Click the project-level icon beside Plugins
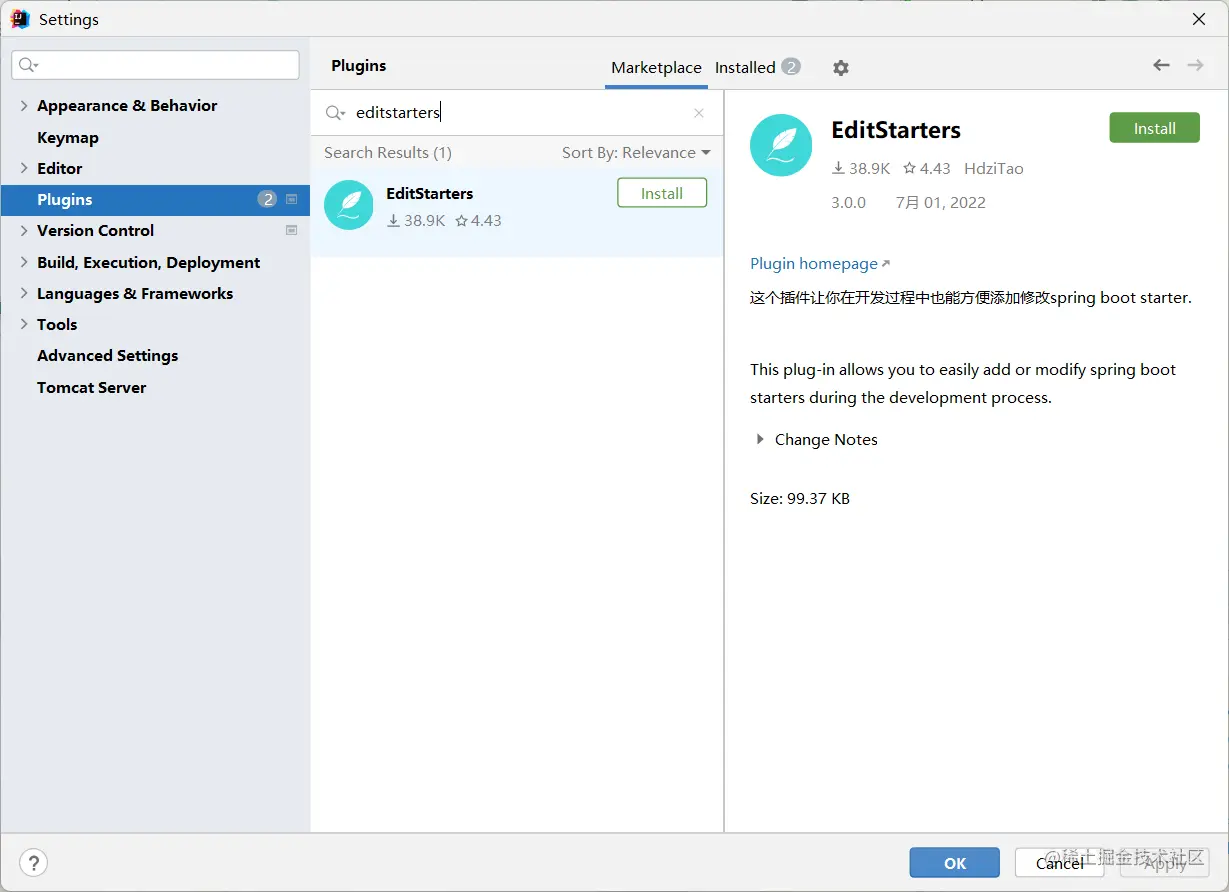 pos(292,199)
